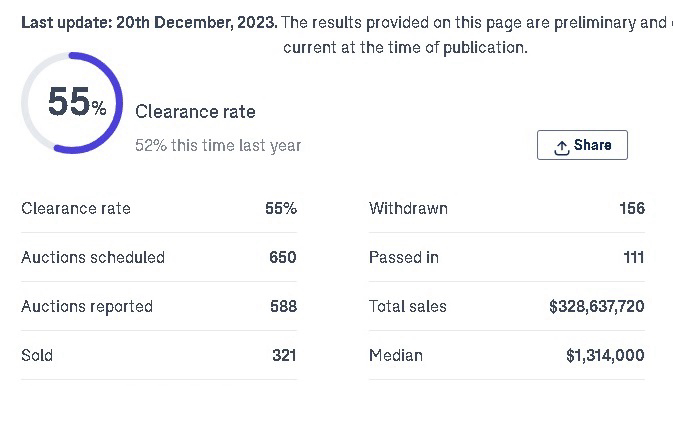
Task: Click the Auctions scheduled row label
Action: click(93, 258)
